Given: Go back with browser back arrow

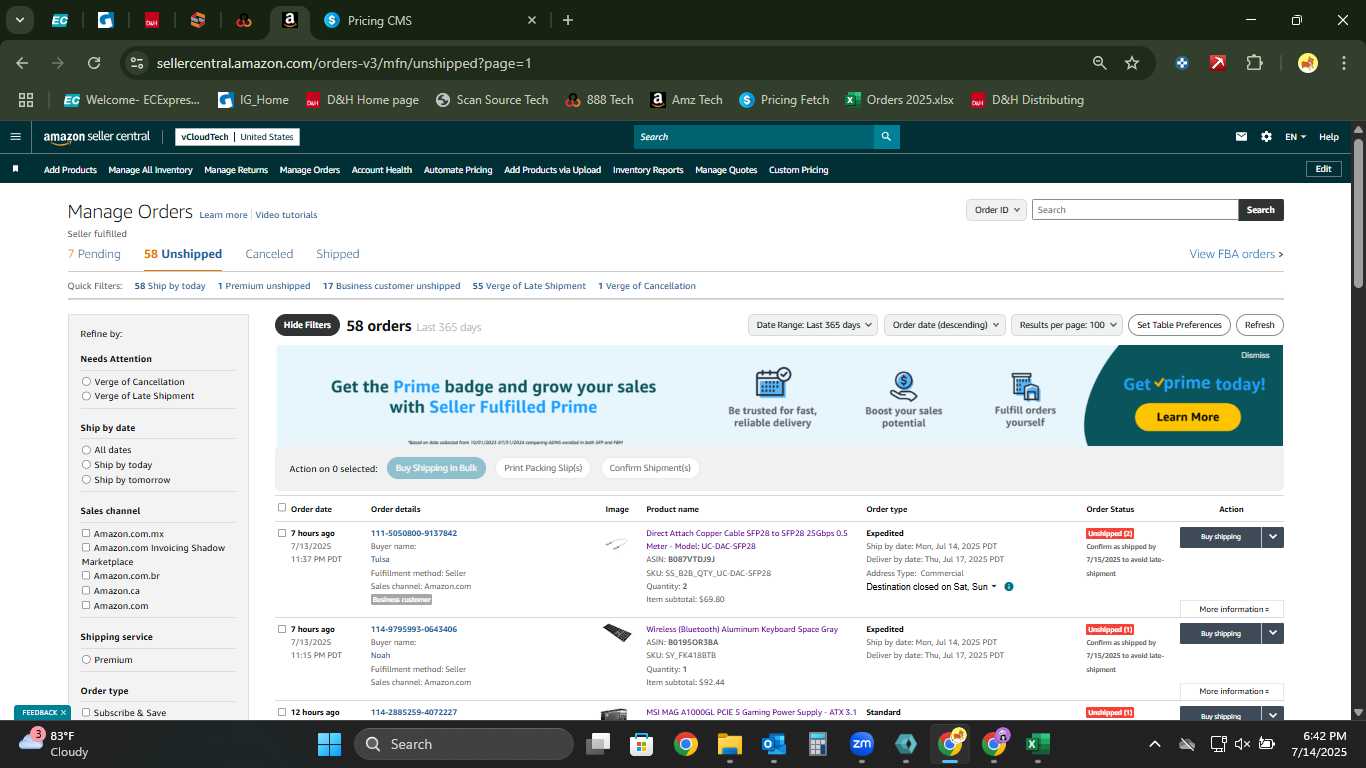Looking at the screenshot, I should [22, 63].
